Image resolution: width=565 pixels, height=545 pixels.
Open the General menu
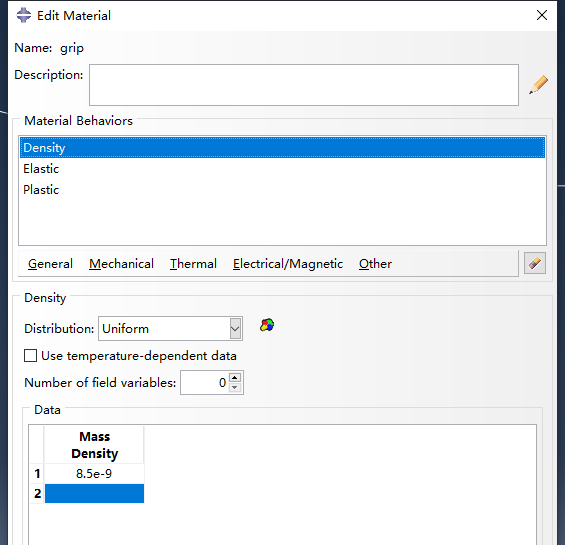pos(50,264)
